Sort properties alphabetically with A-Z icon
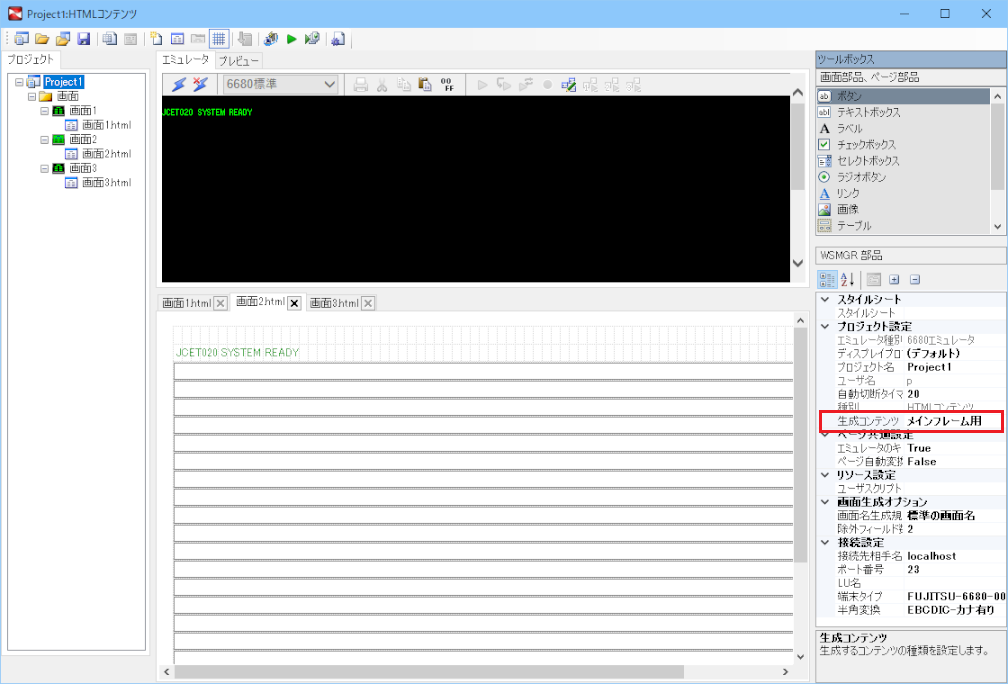Screen dimensions: 1008x684 pos(847,279)
